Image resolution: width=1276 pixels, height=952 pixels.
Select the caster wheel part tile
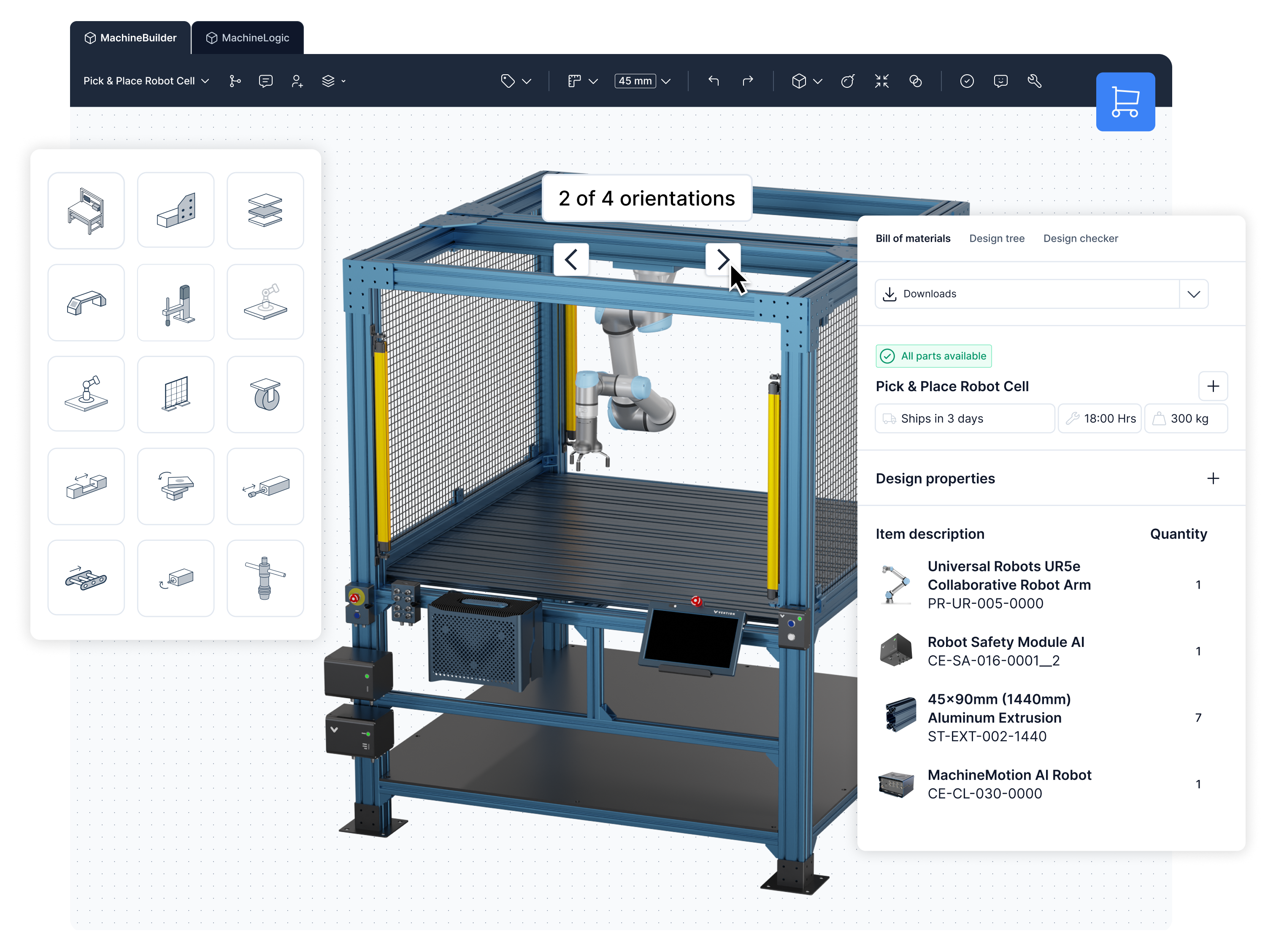(265, 394)
